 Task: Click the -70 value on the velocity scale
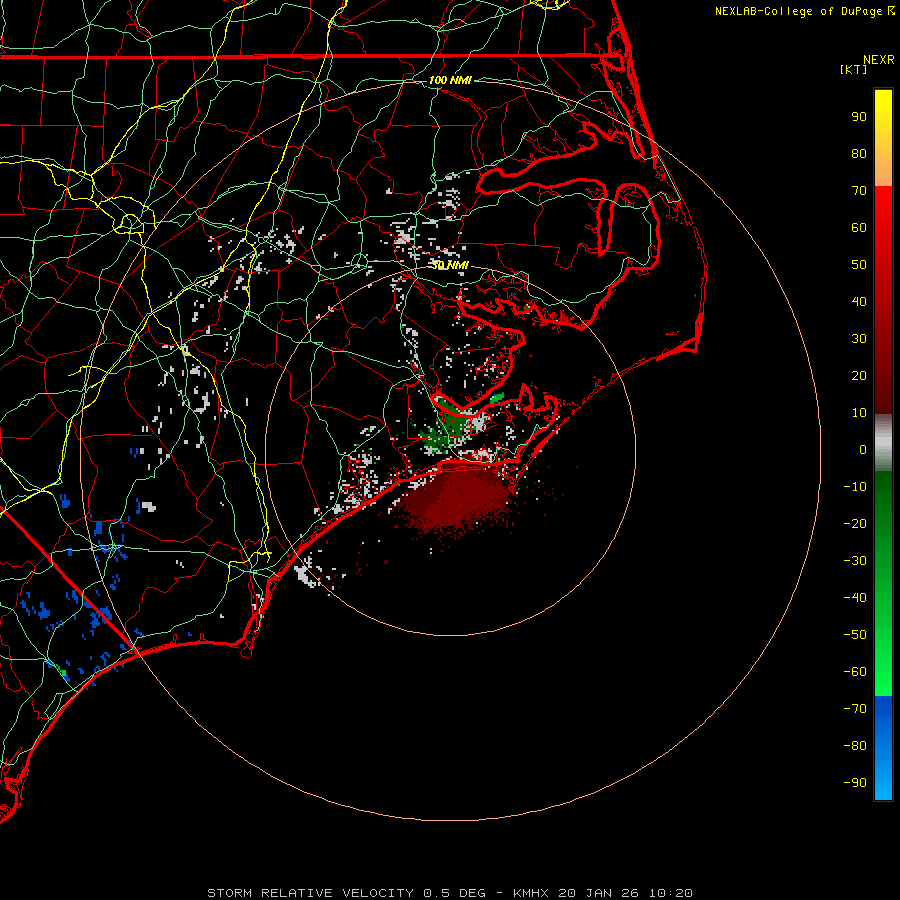(855, 709)
